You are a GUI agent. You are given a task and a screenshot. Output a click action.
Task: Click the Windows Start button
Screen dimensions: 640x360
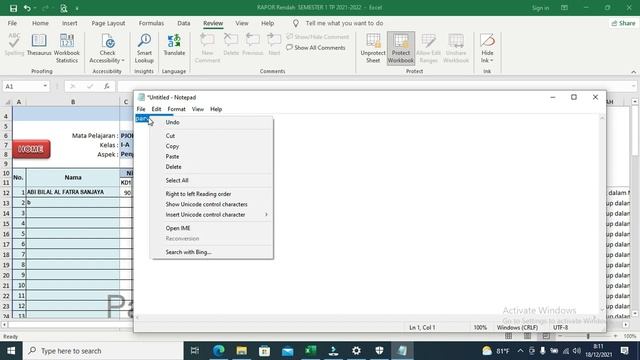[x=11, y=351]
